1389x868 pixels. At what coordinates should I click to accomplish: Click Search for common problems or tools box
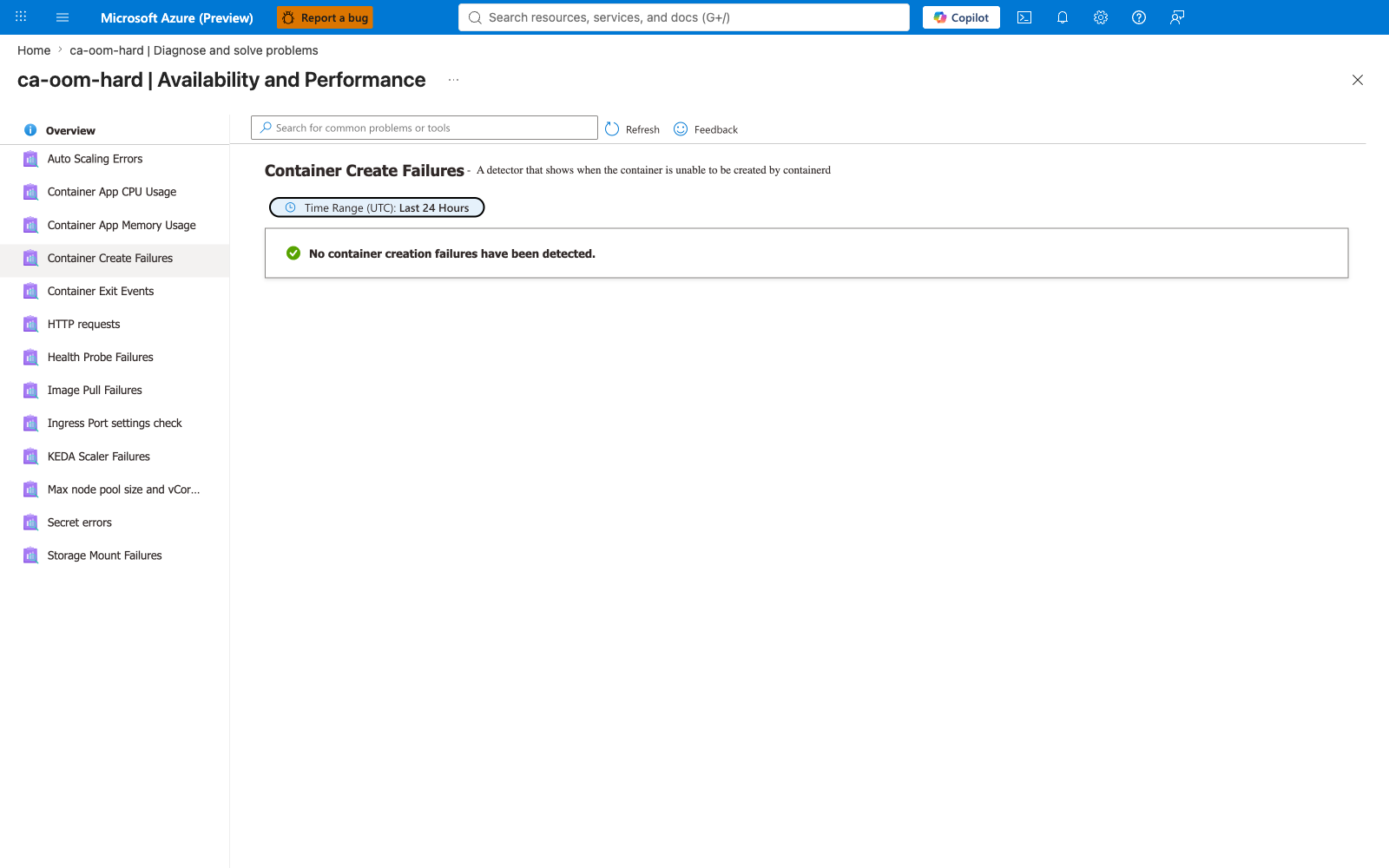pos(425,128)
